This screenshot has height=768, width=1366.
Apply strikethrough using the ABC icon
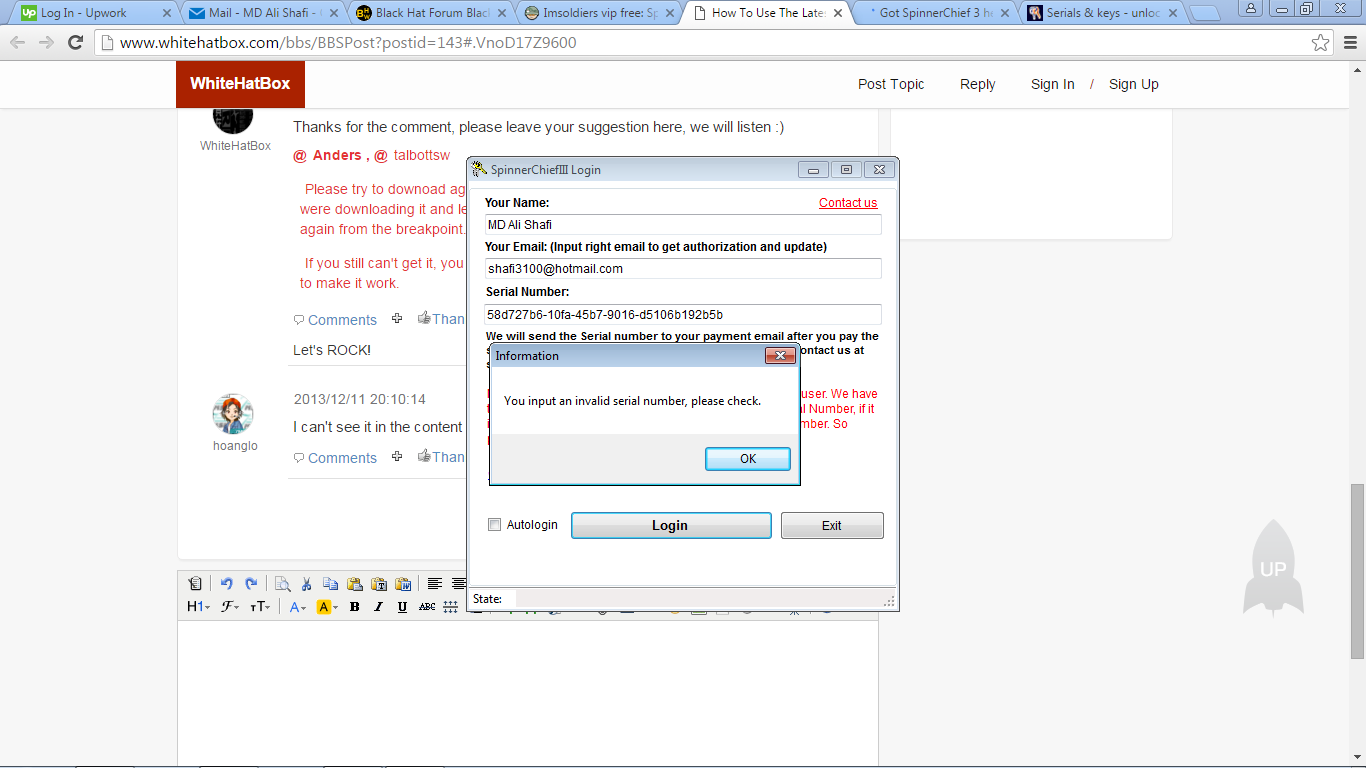427,607
